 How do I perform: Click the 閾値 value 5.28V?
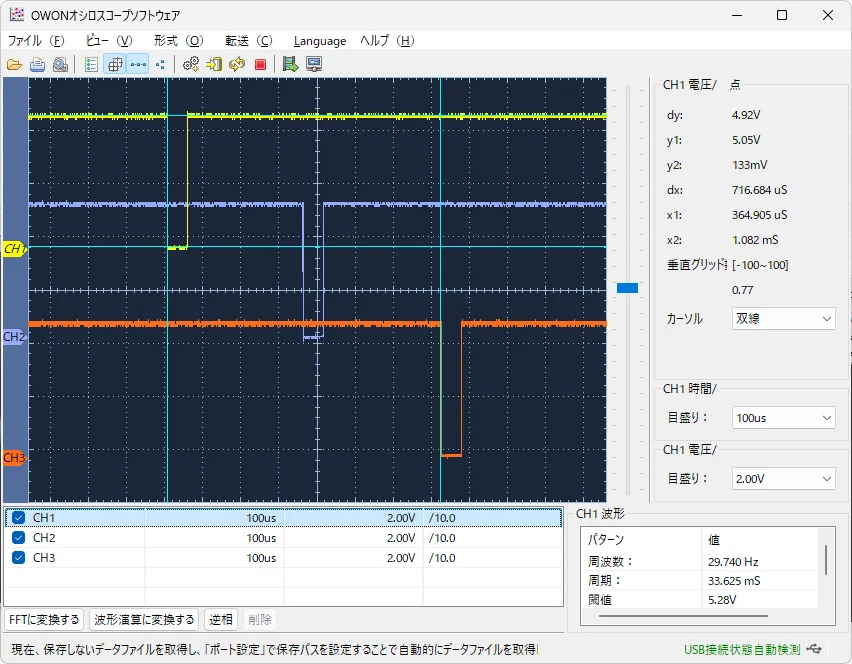click(722, 599)
